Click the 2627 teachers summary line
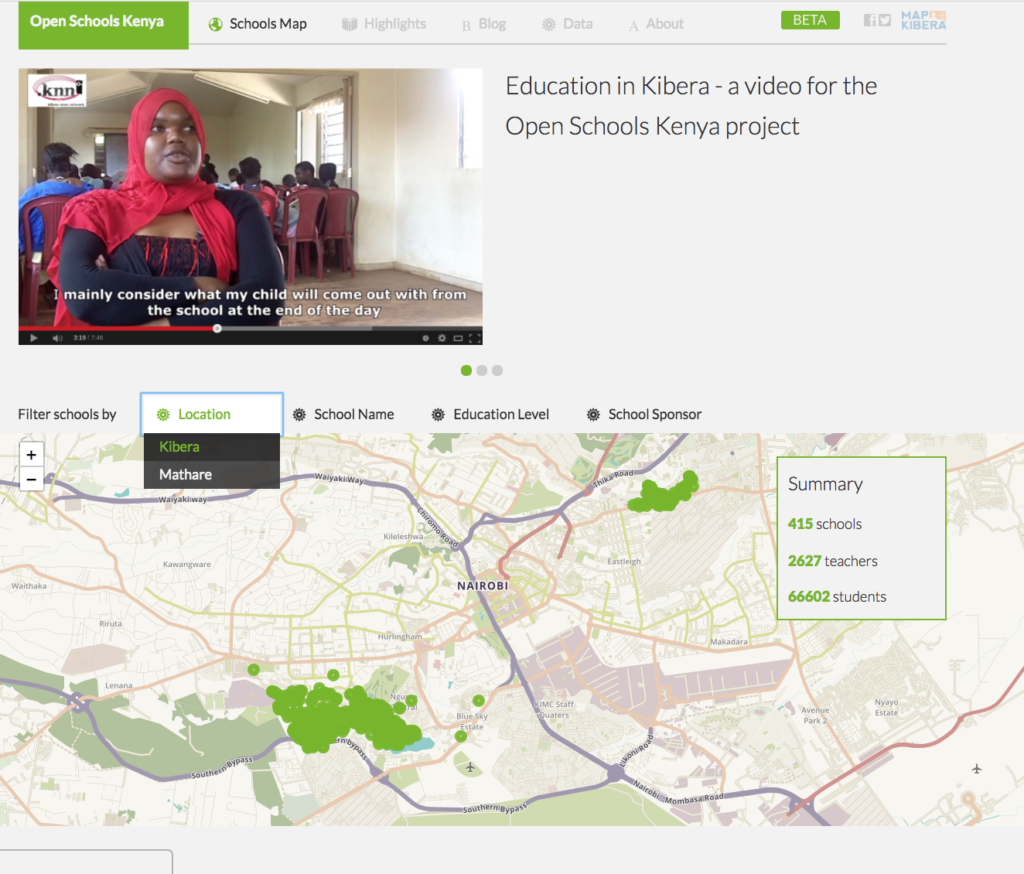 coord(832,561)
